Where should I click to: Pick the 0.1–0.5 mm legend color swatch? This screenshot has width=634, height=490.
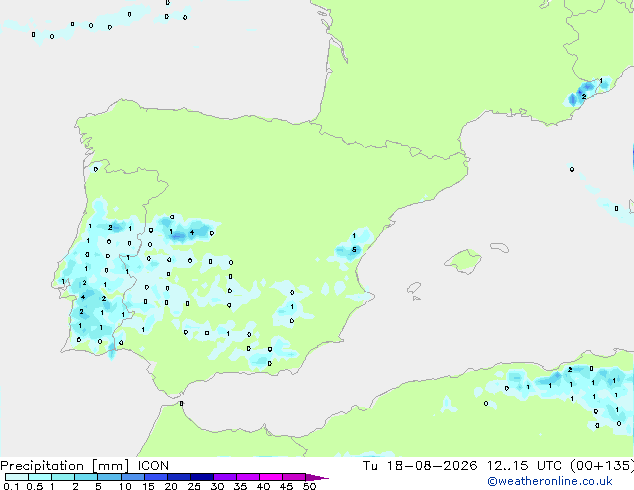click(17, 477)
